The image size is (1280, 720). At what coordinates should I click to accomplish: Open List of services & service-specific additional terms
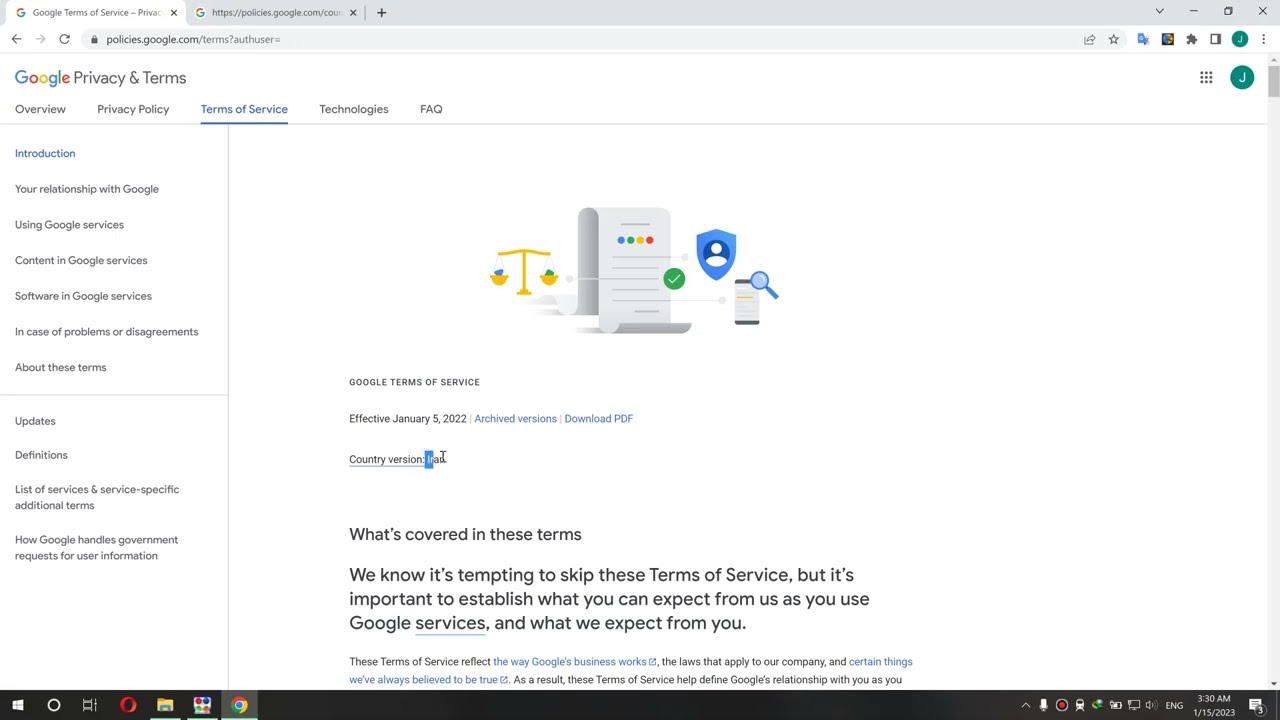[x=97, y=497]
